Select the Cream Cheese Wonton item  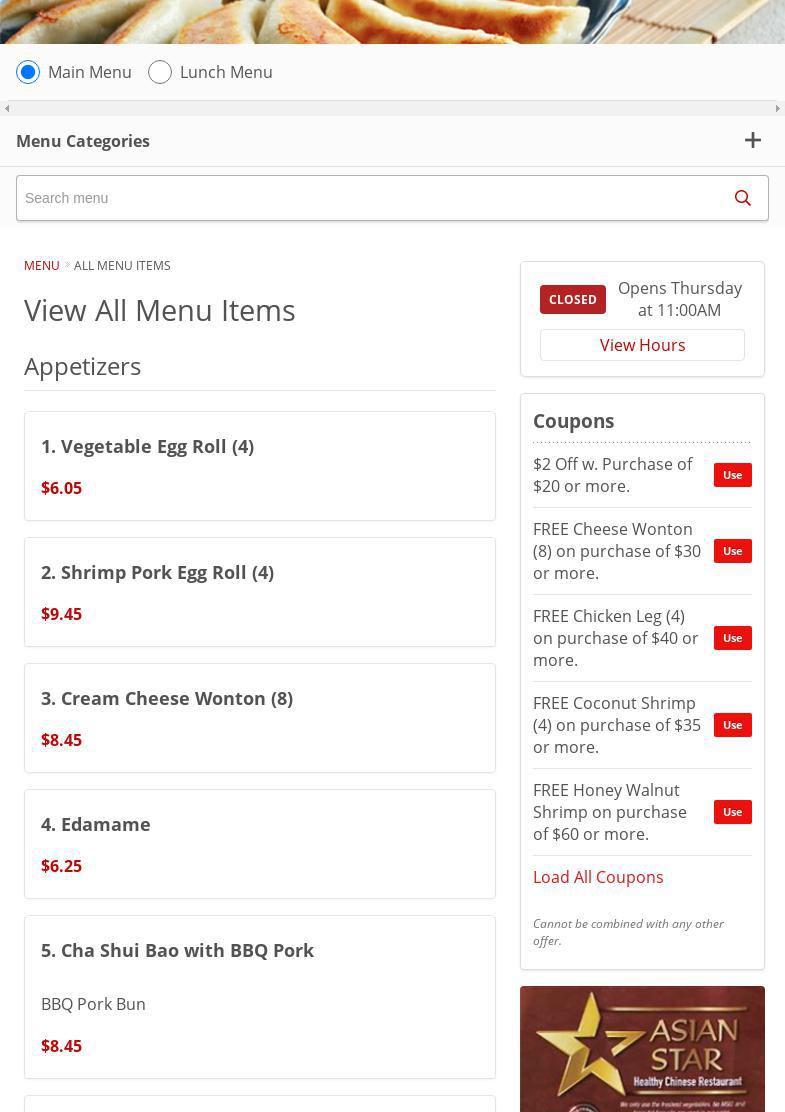click(259, 718)
